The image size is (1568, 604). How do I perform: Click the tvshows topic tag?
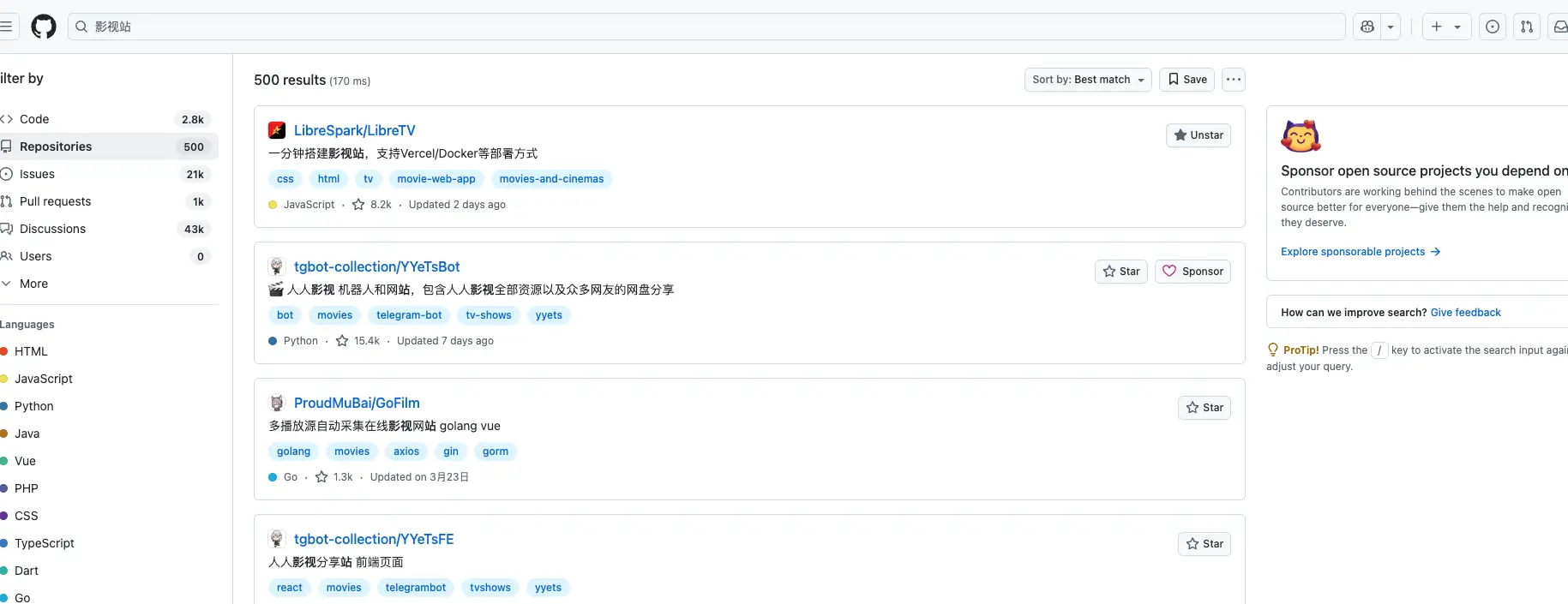[490, 588]
